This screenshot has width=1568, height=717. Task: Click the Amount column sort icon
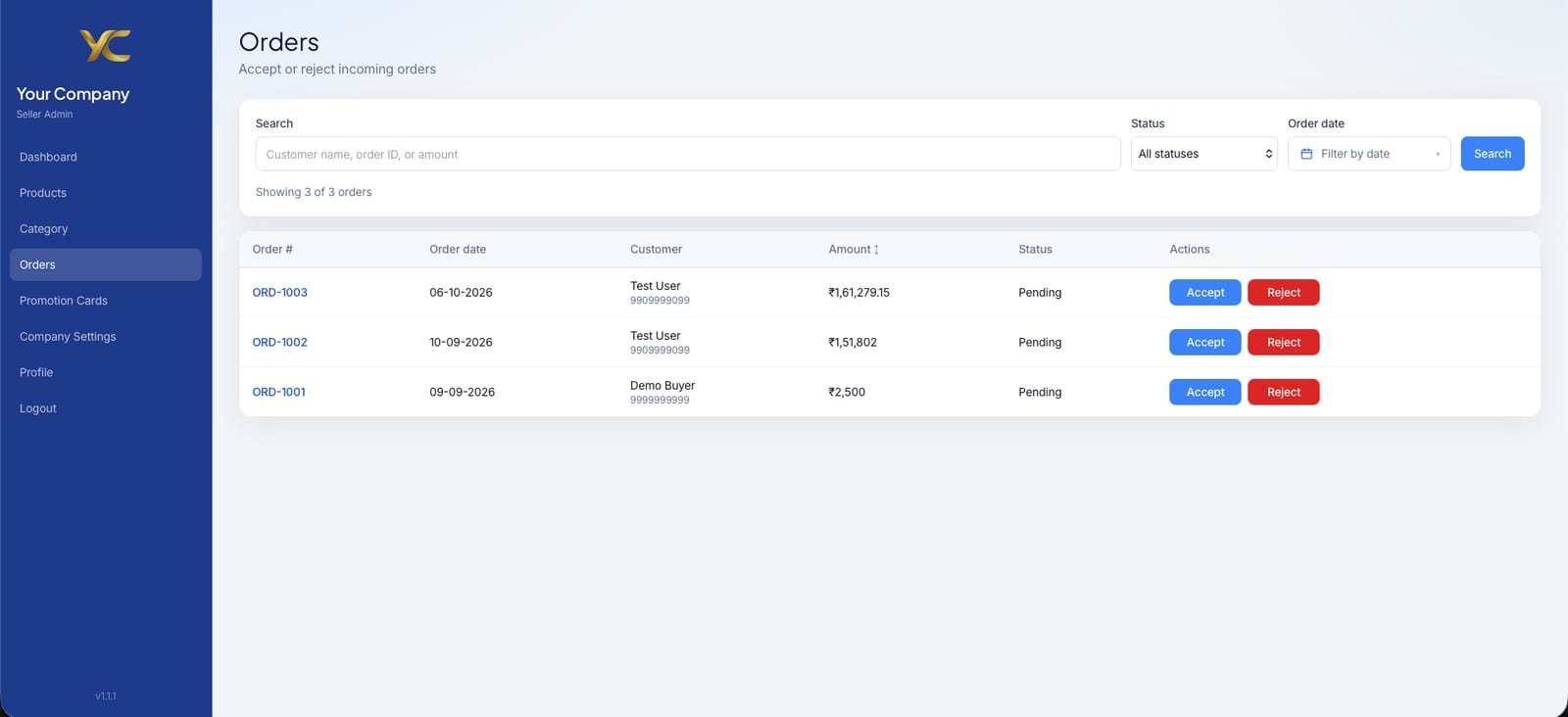[x=876, y=250]
